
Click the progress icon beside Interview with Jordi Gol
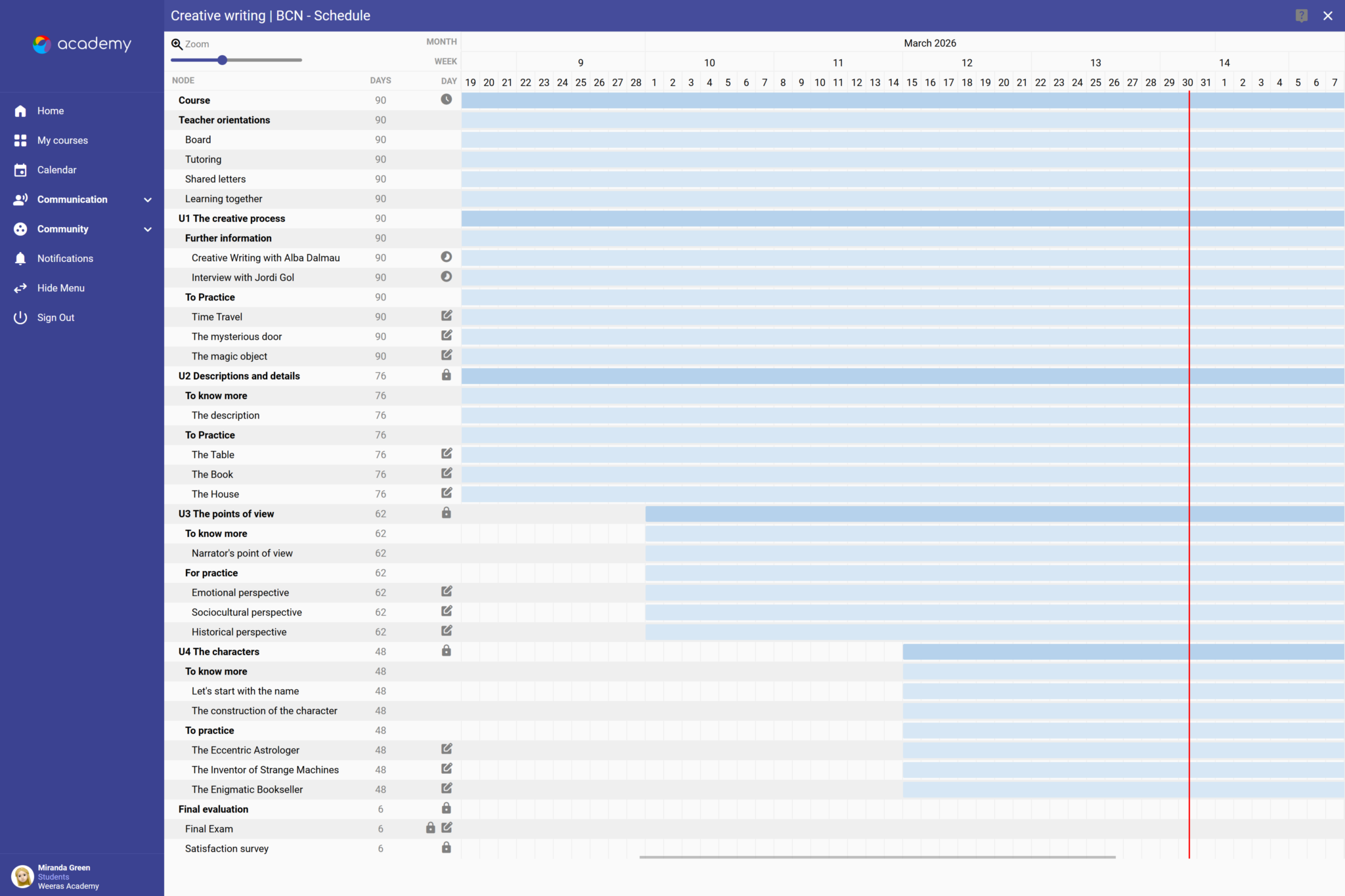pyautogui.click(x=446, y=277)
